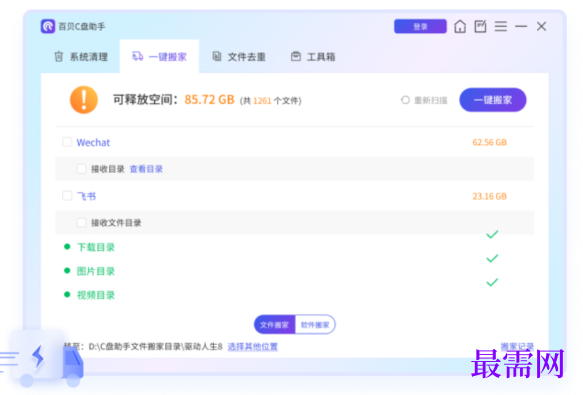
Task: Click the topmost green checkmark
Action: pos(492,234)
